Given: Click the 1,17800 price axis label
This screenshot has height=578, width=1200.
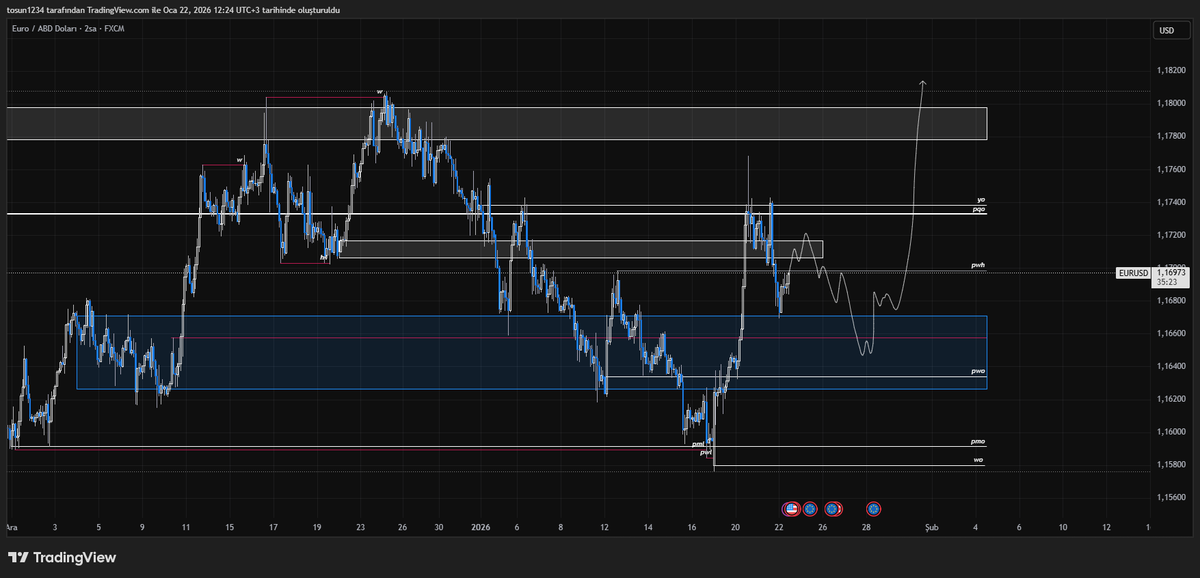Looking at the screenshot, I should click(x=1171, y=137).
